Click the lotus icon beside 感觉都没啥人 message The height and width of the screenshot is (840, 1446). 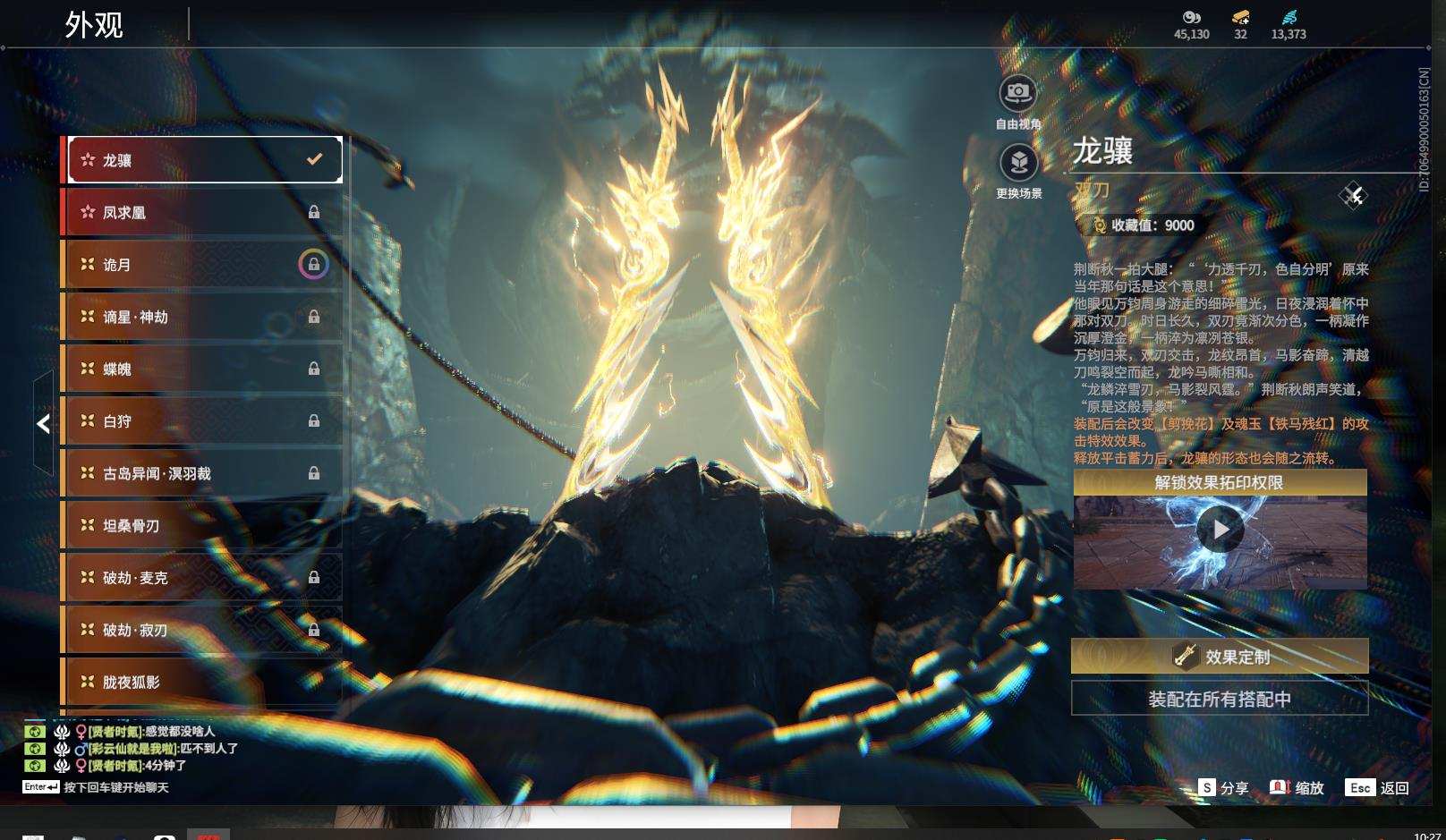point(62,731)
